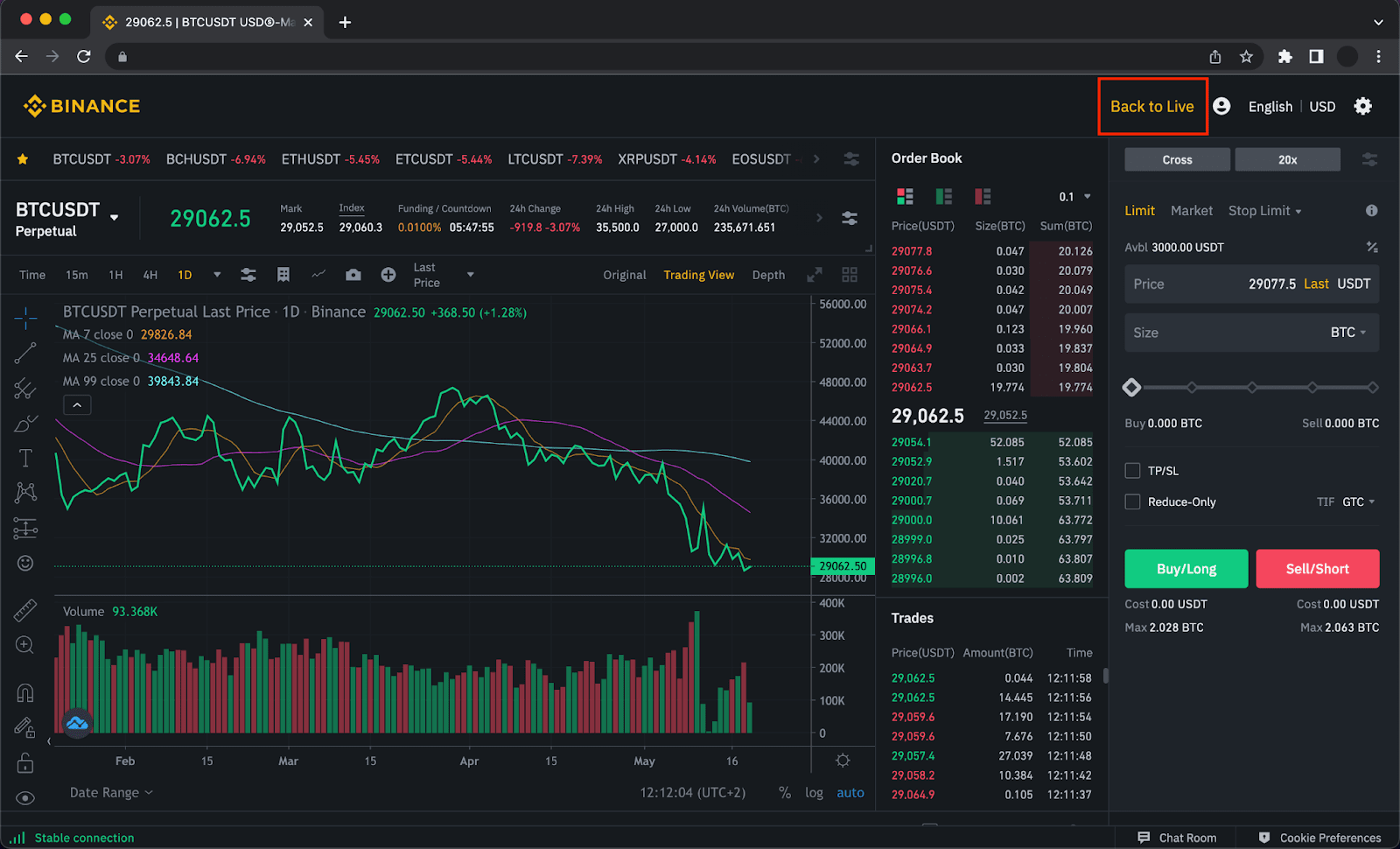
Task: Click the Buy/Long button
Action: [1186, 568]
